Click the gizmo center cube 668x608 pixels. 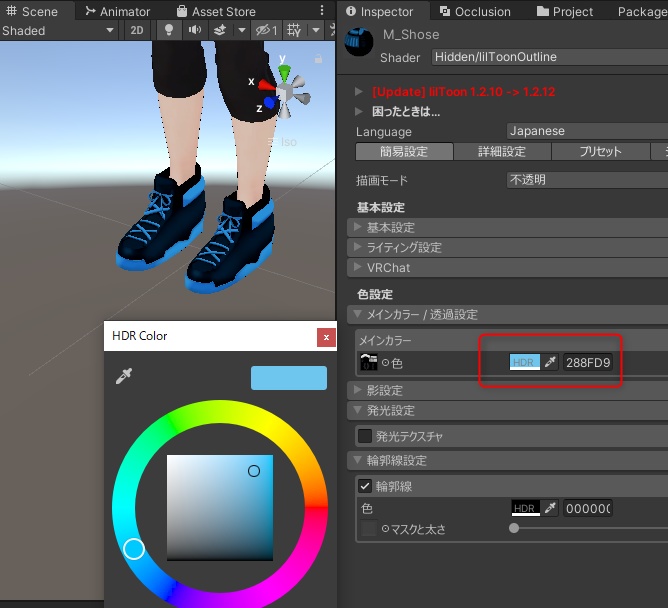click(x=284, y=92)
